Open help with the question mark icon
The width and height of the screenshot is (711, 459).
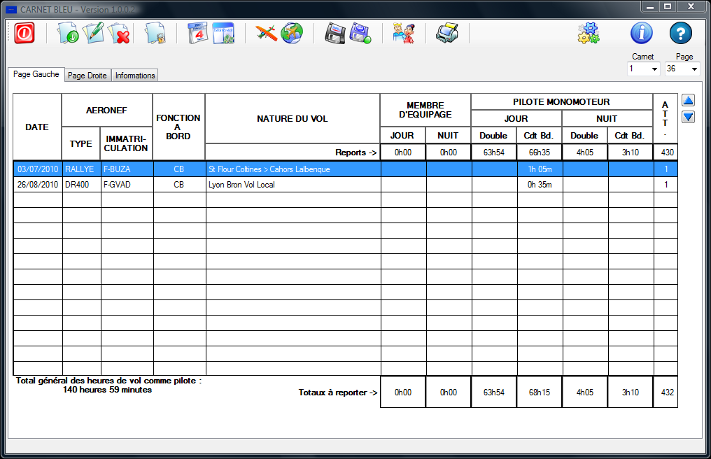pos(681,33)
